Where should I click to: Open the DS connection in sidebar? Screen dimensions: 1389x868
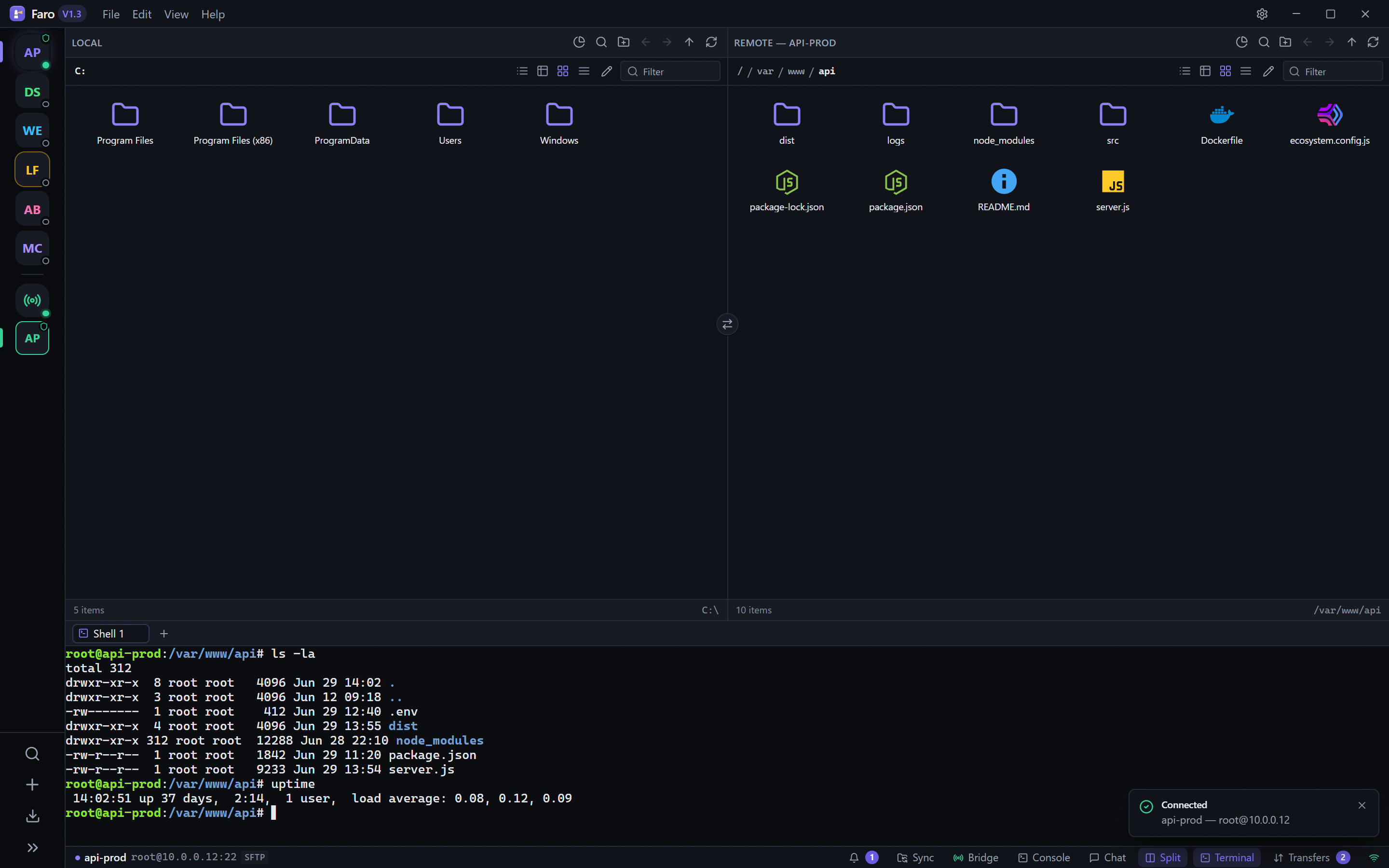click(x=32, y=92)
